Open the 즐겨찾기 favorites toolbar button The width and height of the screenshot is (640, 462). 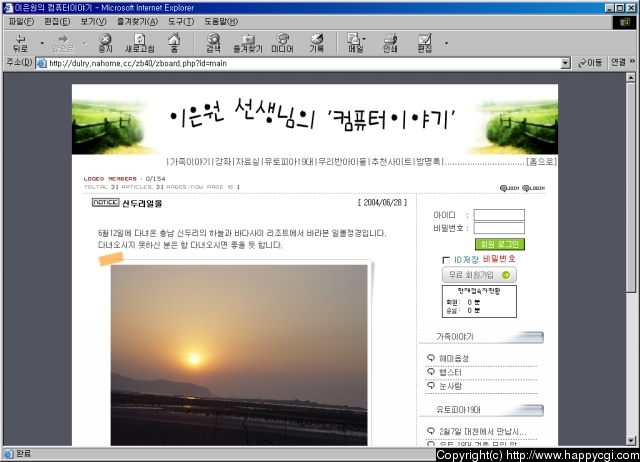point(247,43)
